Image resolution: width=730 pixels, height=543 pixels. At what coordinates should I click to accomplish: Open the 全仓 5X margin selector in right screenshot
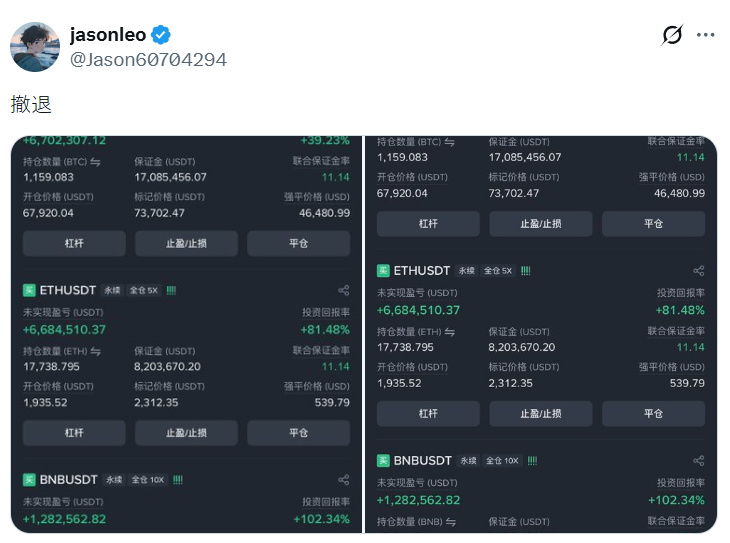tap(499, 271)
